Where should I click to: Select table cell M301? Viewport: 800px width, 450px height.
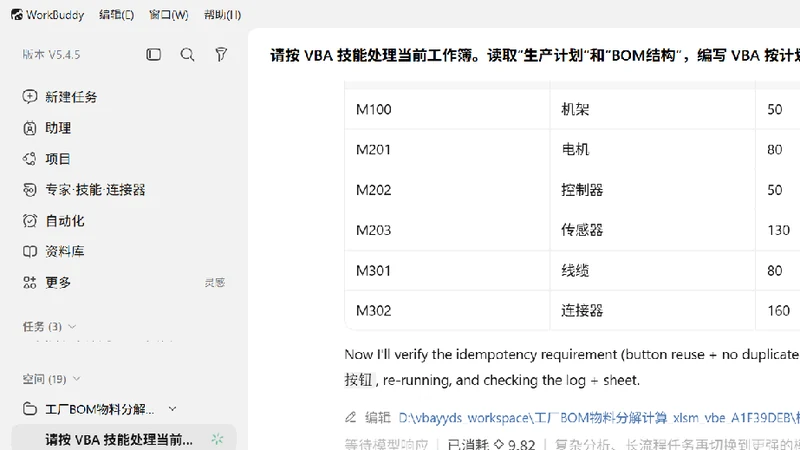[x=373, y=270]
